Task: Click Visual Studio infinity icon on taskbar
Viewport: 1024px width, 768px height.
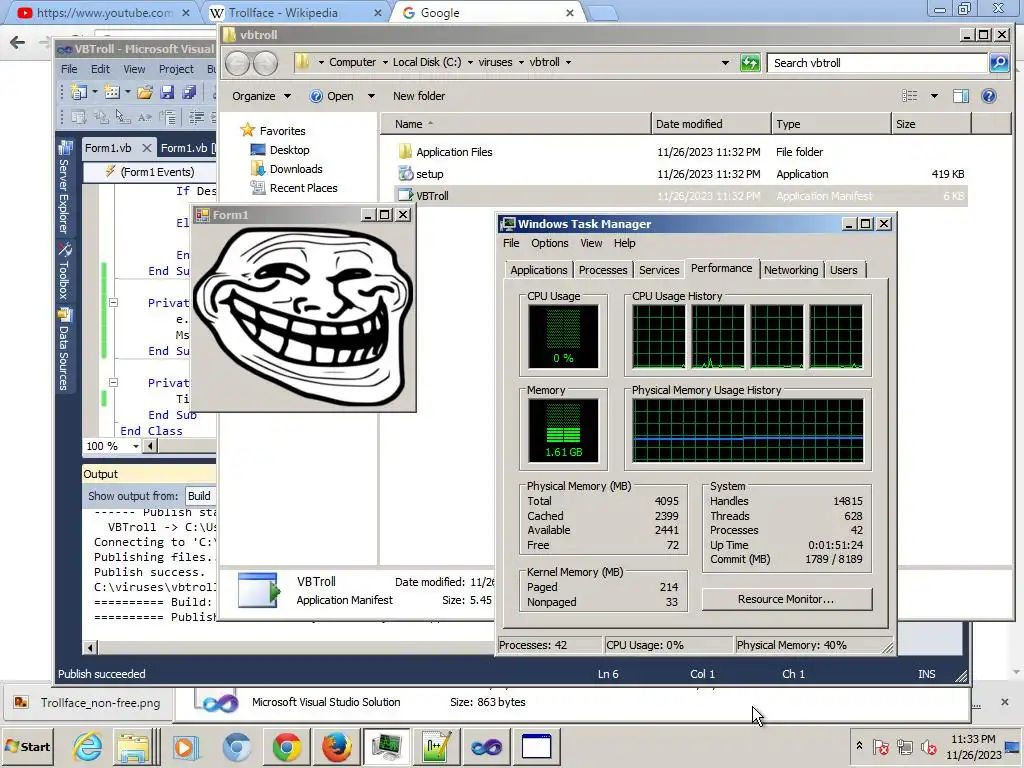Action: 487,746
